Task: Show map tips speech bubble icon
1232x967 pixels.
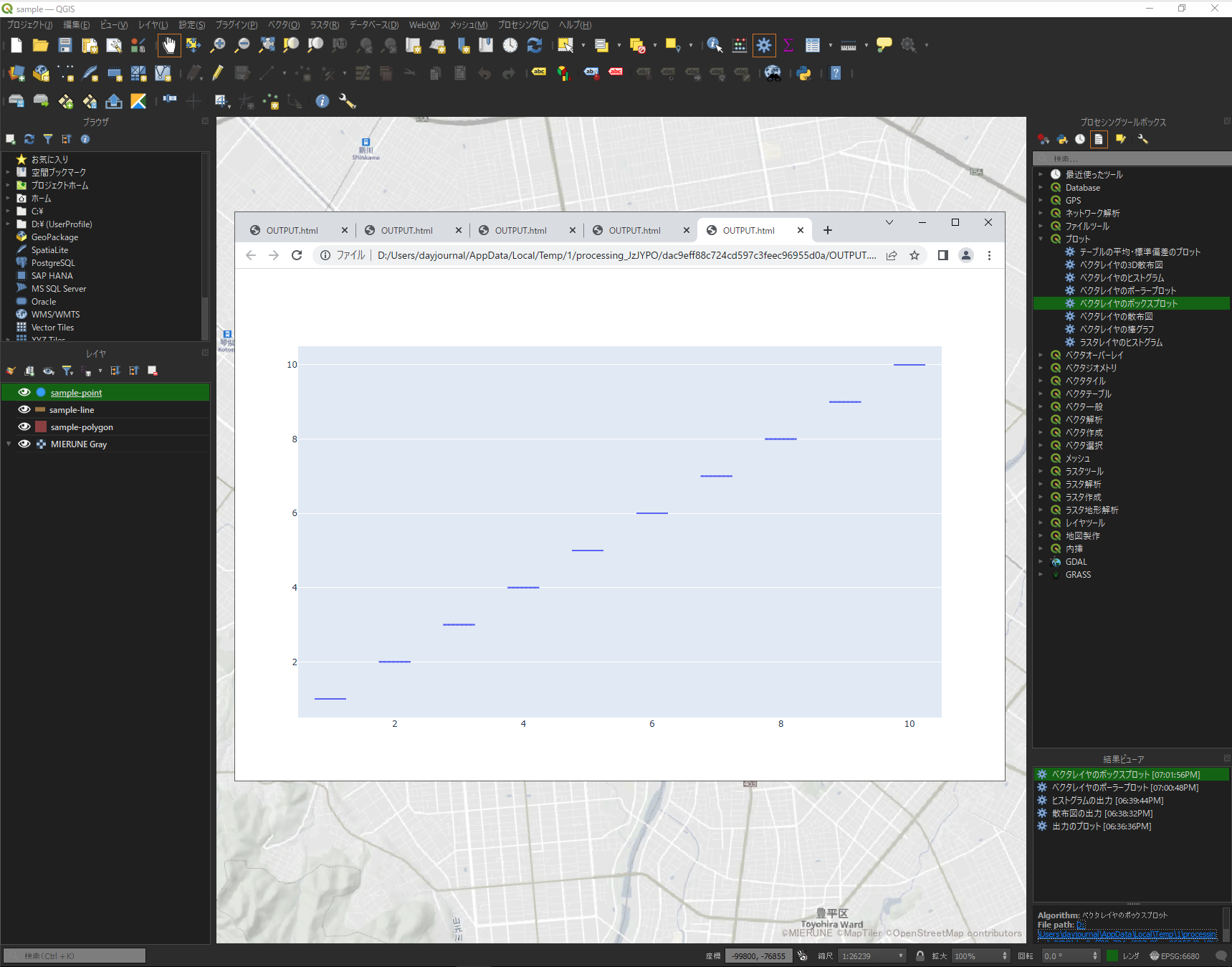Action: point(884,45)
